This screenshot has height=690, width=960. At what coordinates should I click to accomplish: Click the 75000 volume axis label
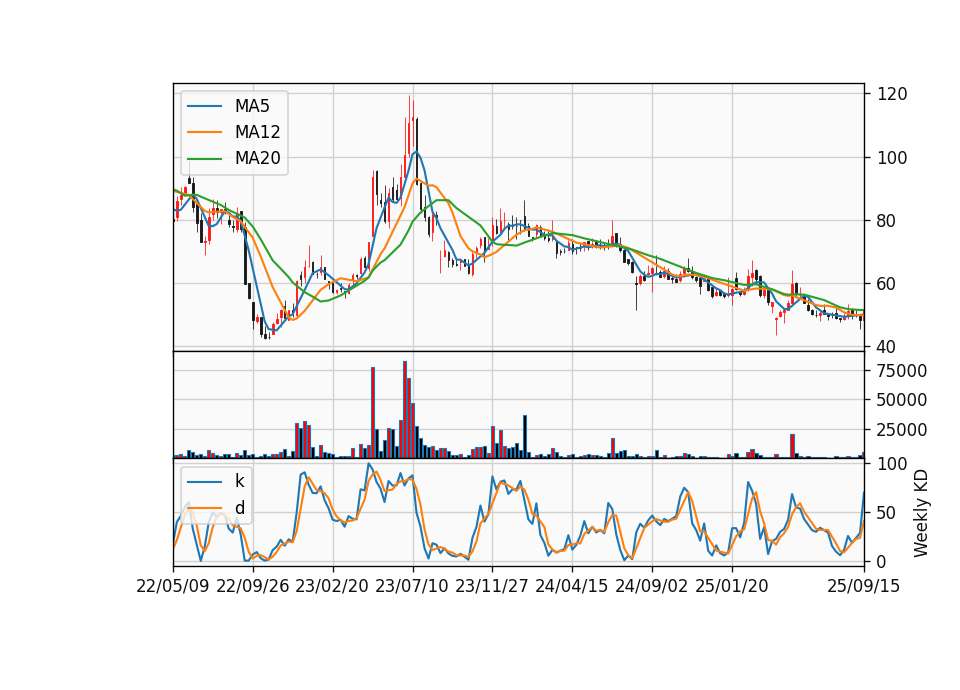click(902, 371)
